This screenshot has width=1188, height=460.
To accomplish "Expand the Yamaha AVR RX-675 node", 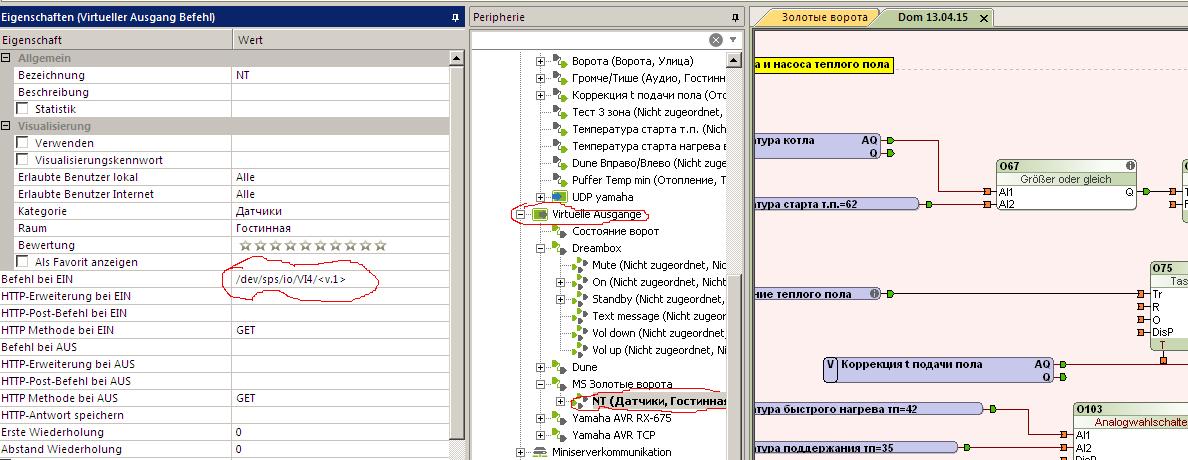I will [540, 418].
